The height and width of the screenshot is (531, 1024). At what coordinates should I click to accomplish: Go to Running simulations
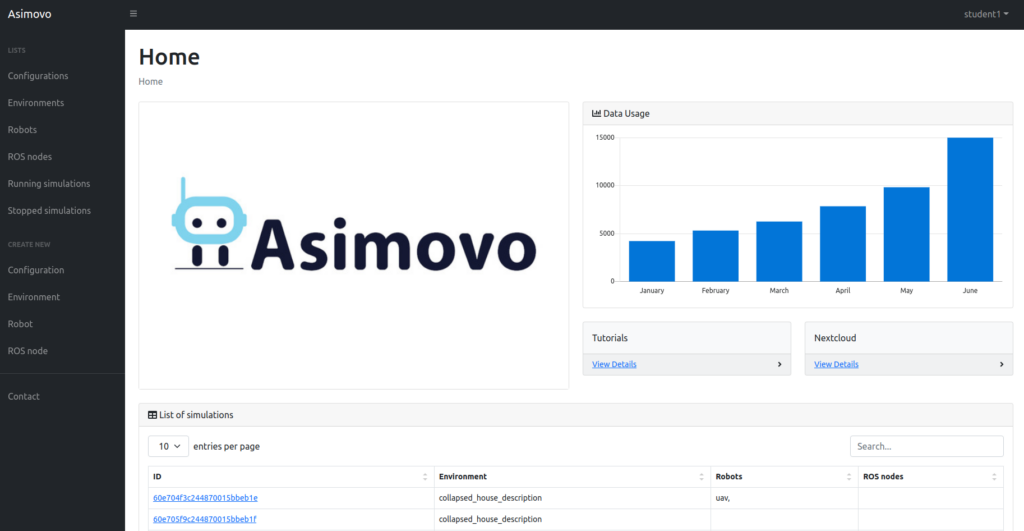pyautogui.click(x=49, y=184)
